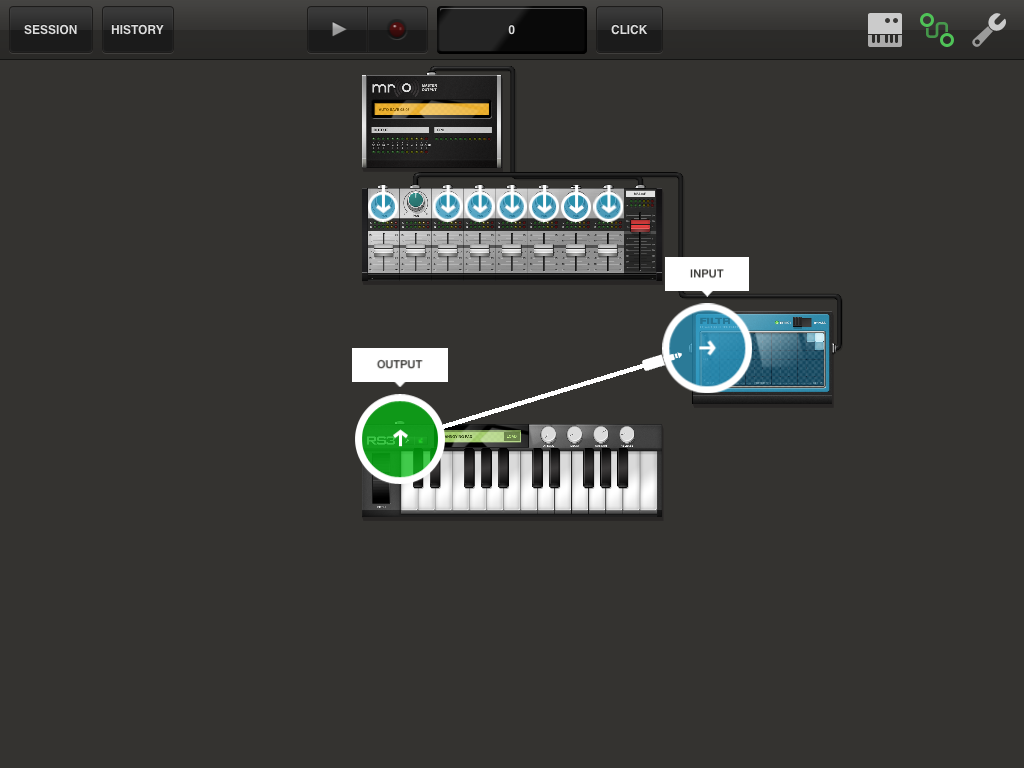The width and height of the screenshot is (1024, 768).
Task: Select the mixer channel 1 input arrow
Action: pyautogui.click(x=383, y=206)
